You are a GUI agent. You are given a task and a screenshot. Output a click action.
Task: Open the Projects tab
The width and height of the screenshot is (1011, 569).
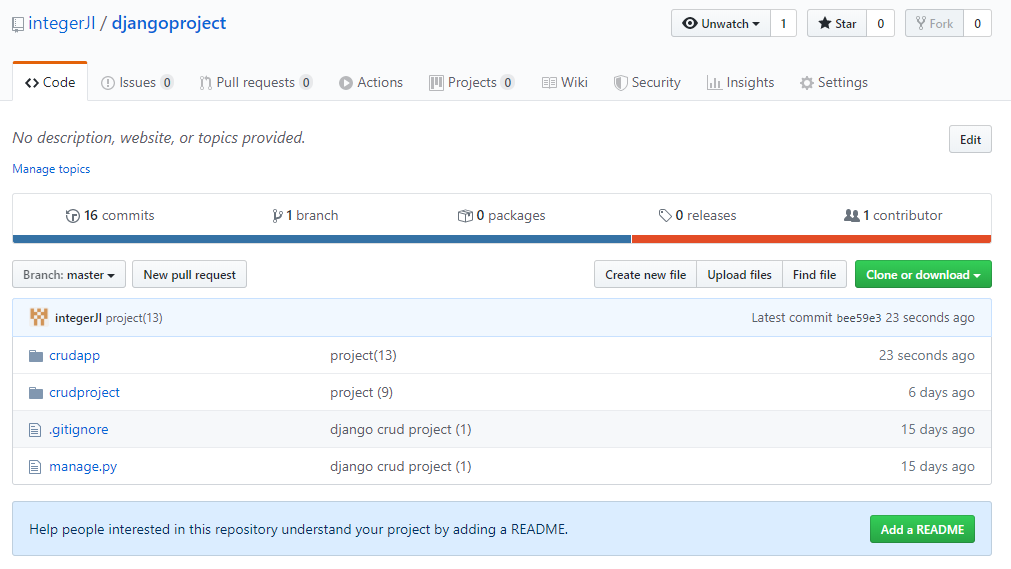click(x=472, y=83)
